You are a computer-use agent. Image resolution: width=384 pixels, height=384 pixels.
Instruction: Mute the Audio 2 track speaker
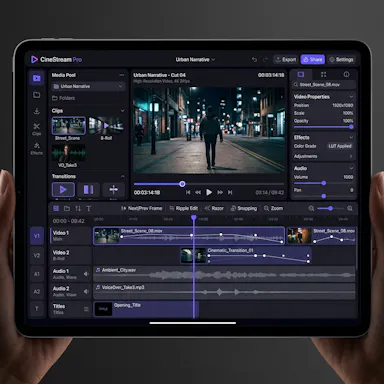[86, 292]
